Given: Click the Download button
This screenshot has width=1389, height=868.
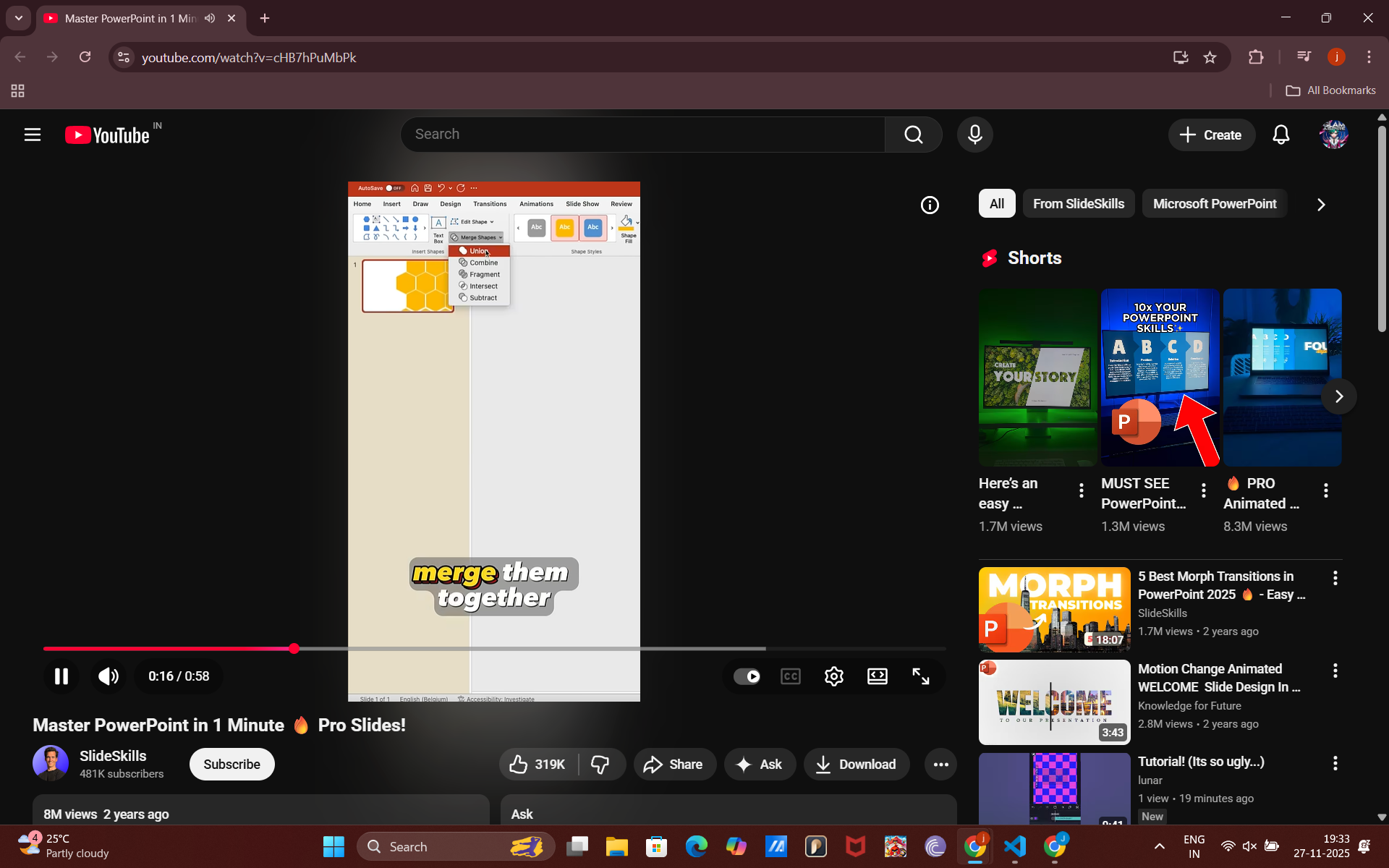Looking at the screenshot, I should (x=856, y=765).
